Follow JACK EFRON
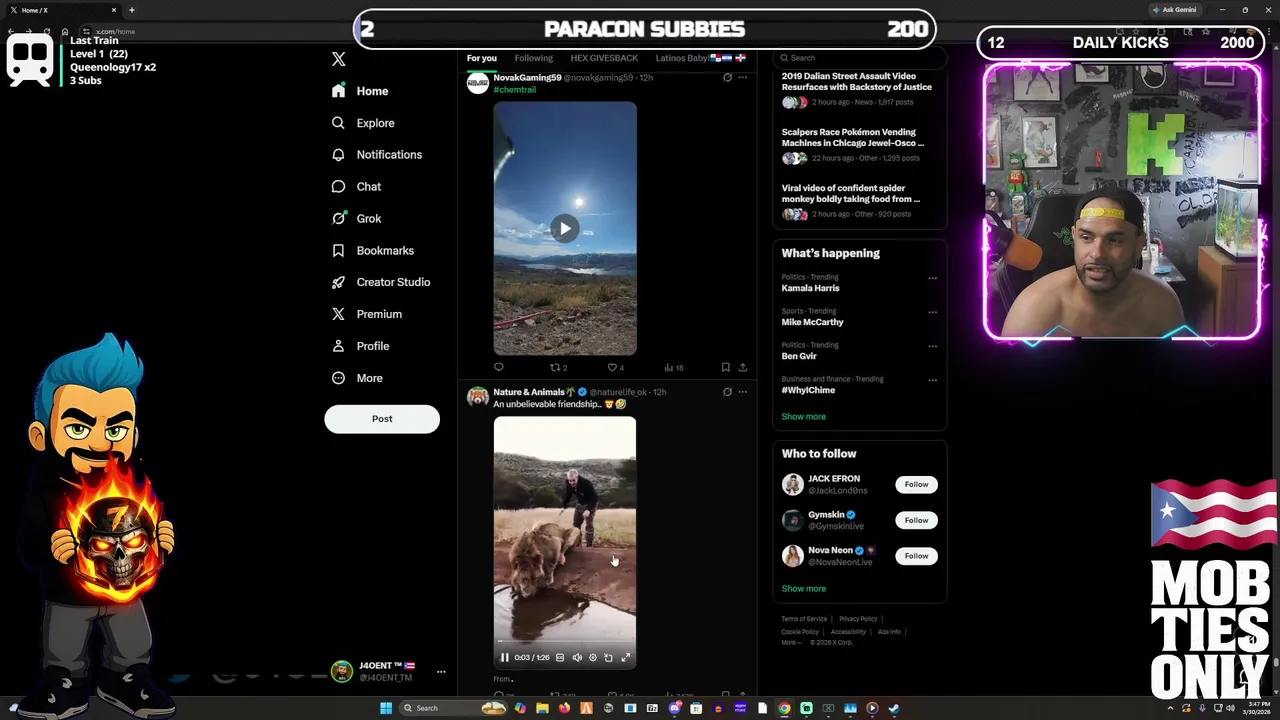 [916, 485]
